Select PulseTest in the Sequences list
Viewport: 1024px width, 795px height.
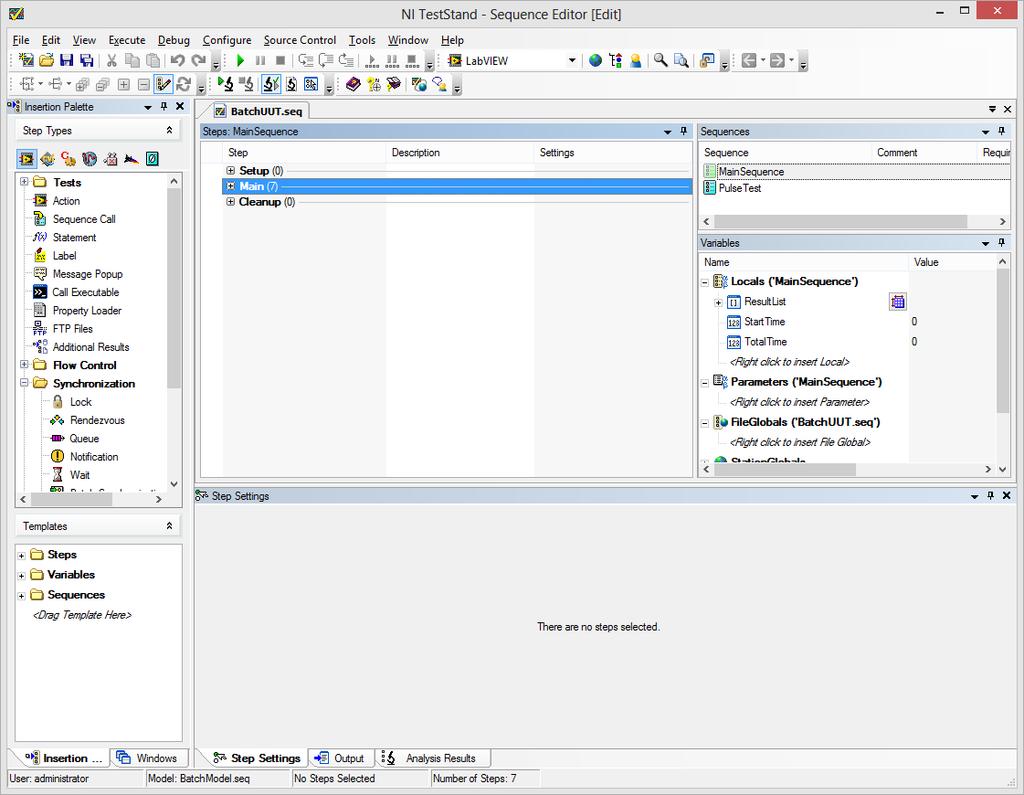(x=740, y=188)
